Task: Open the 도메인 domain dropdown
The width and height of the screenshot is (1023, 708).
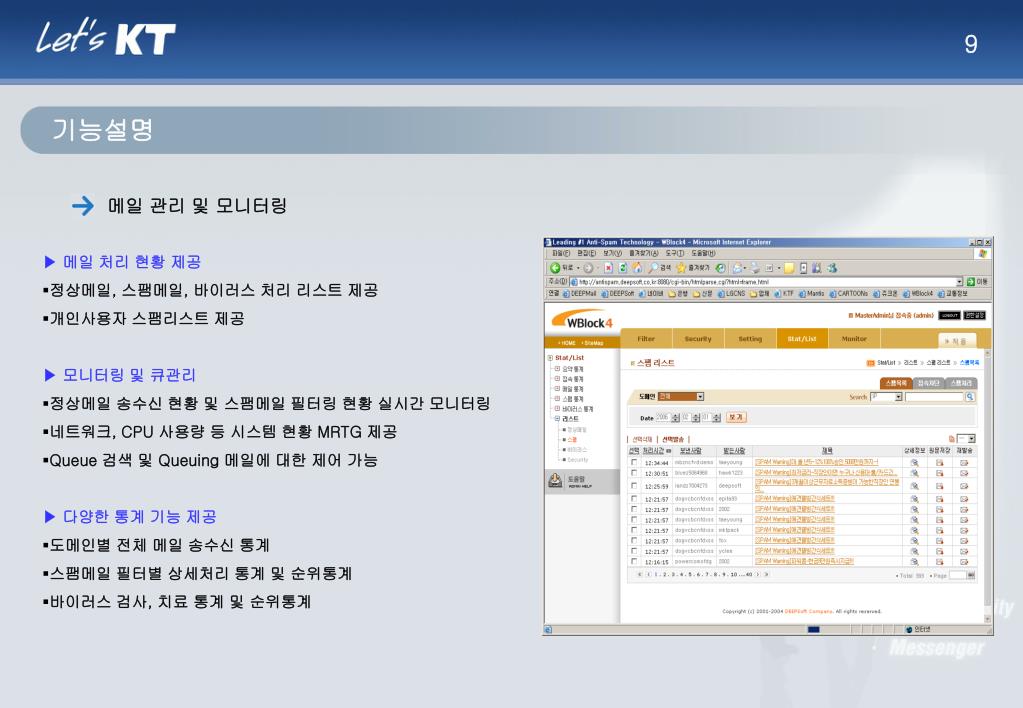Action: (x=680, y=397)
